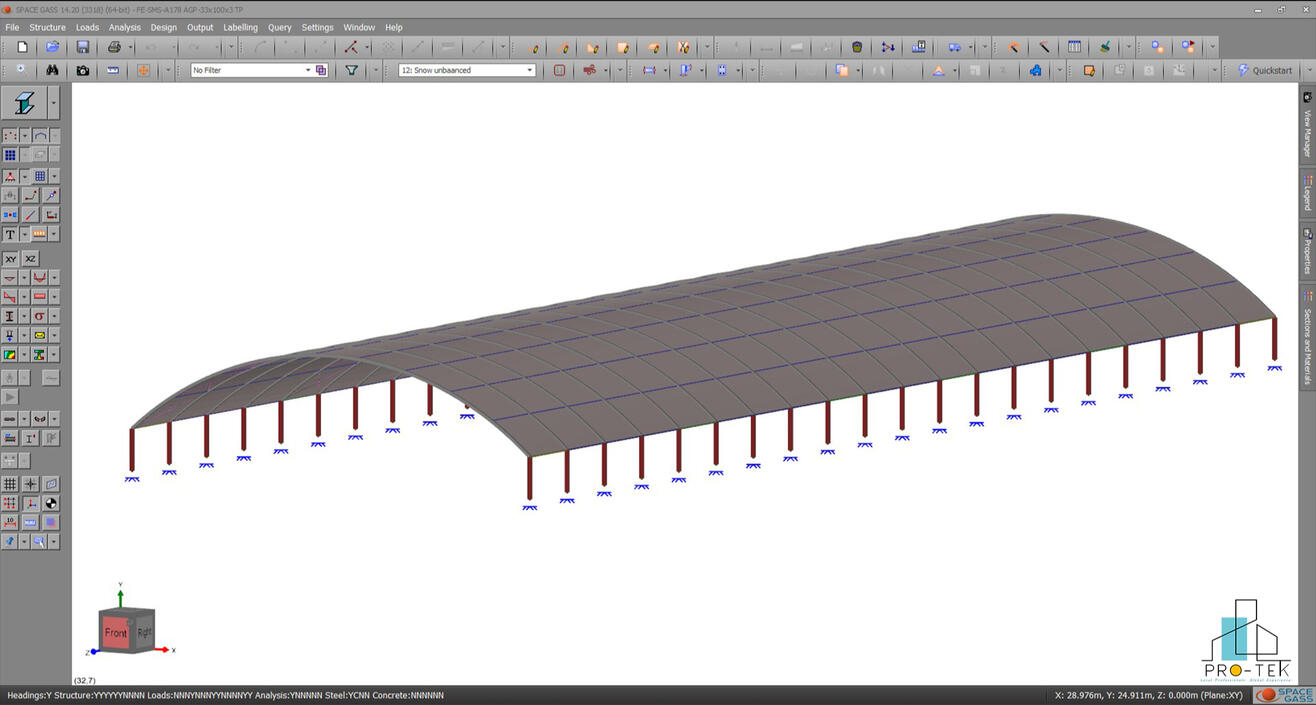Click the XZ plane button
The width and height of the screenshot is (1316, 705).
point(31,258)
